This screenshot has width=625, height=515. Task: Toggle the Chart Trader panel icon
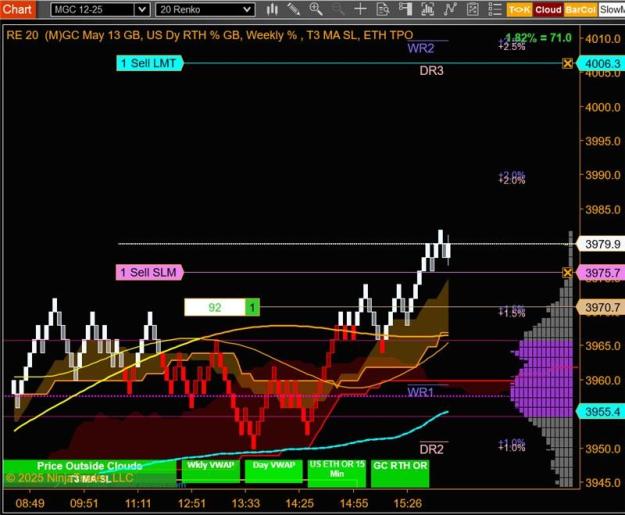pos(405,9)
